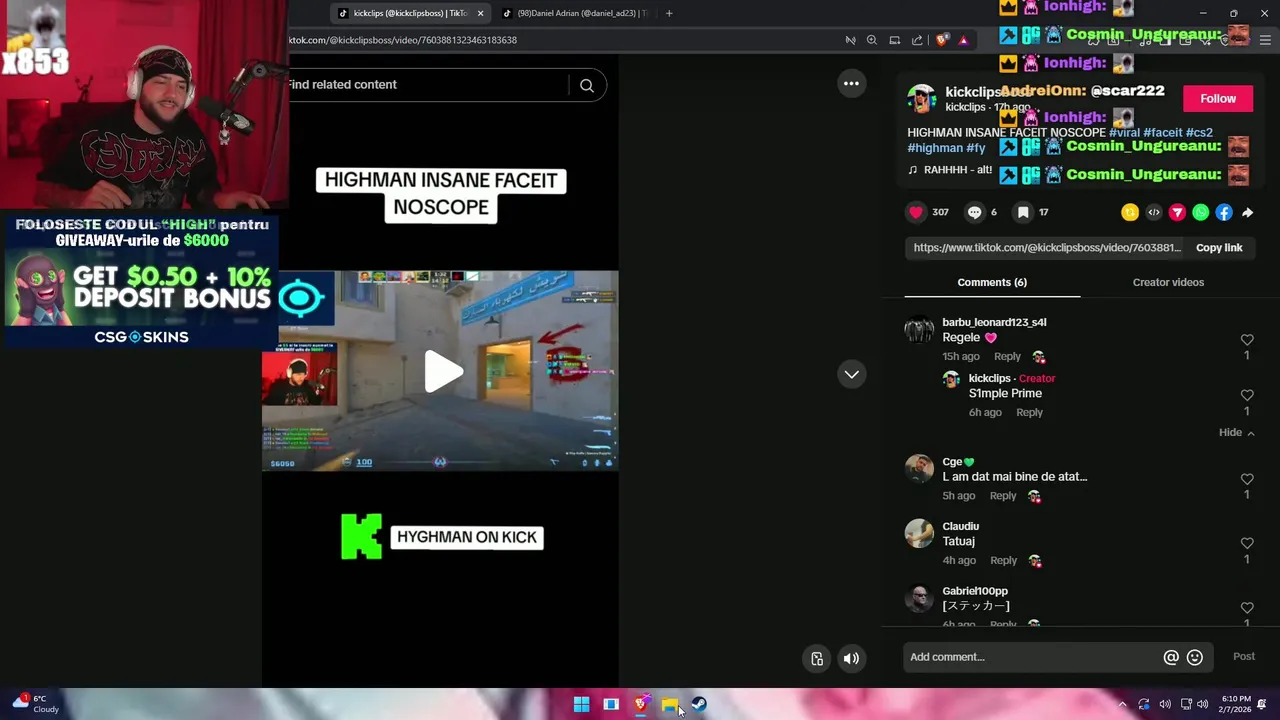This screenshot has width=1280, height=720.
Task: Show hidden tray icons chevron
Action: point(1122,704)
